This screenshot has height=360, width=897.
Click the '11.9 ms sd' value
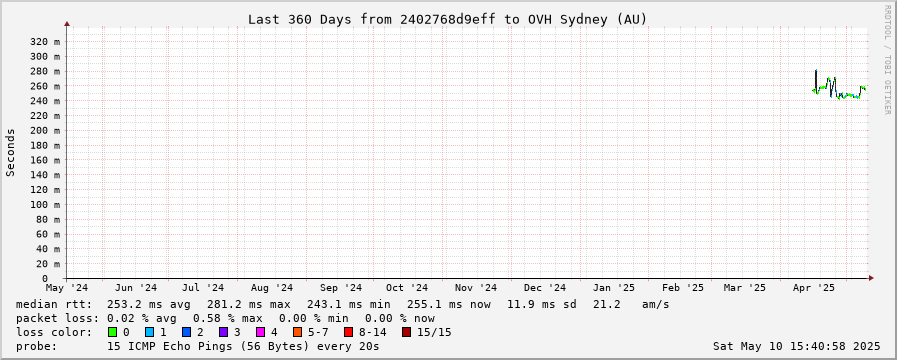542,304
